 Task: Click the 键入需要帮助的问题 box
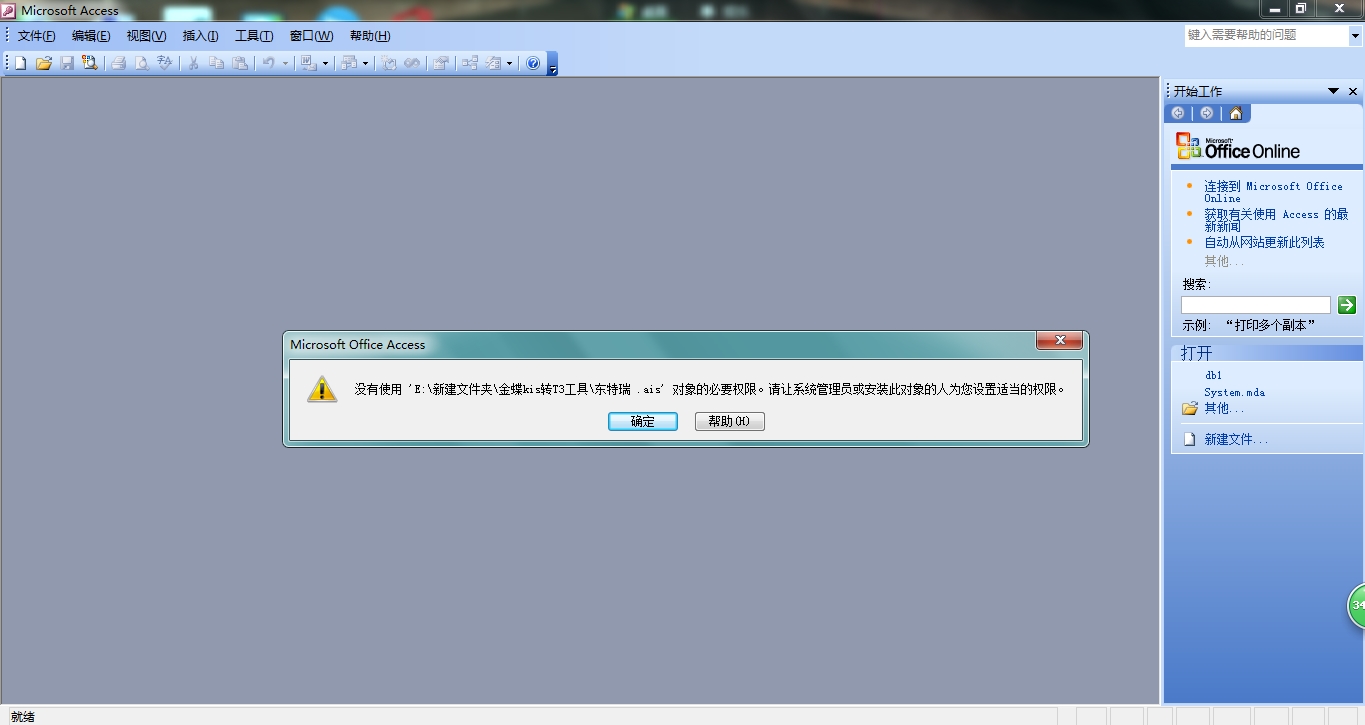(1267, 35)
